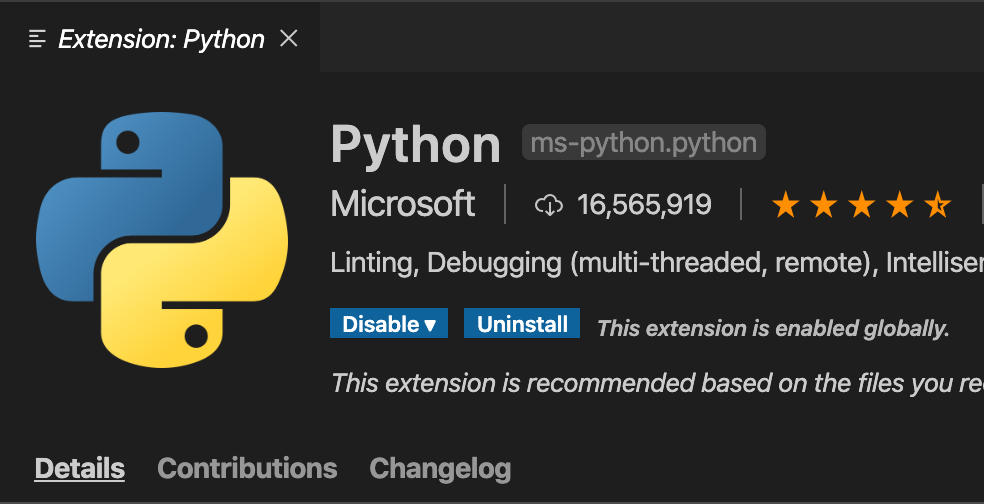Viewport: 984px width, 504px height.
Task: View the Changelog tab
Action: [x=440, y=468]
